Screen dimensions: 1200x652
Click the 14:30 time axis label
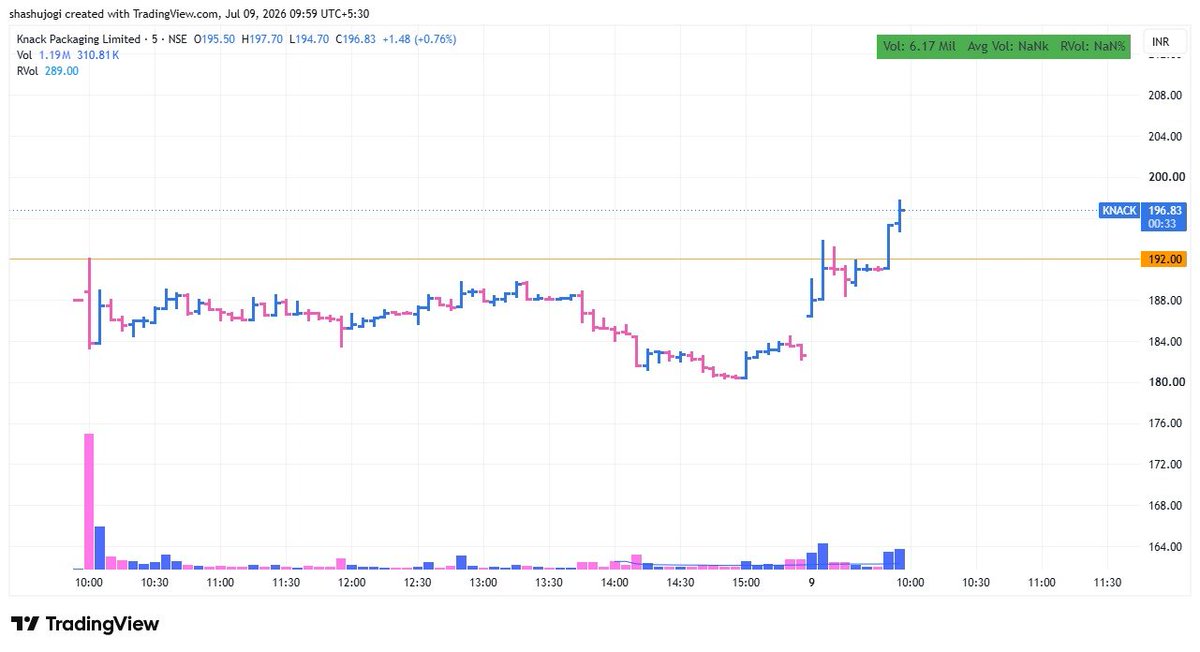[x=681, y=583]
